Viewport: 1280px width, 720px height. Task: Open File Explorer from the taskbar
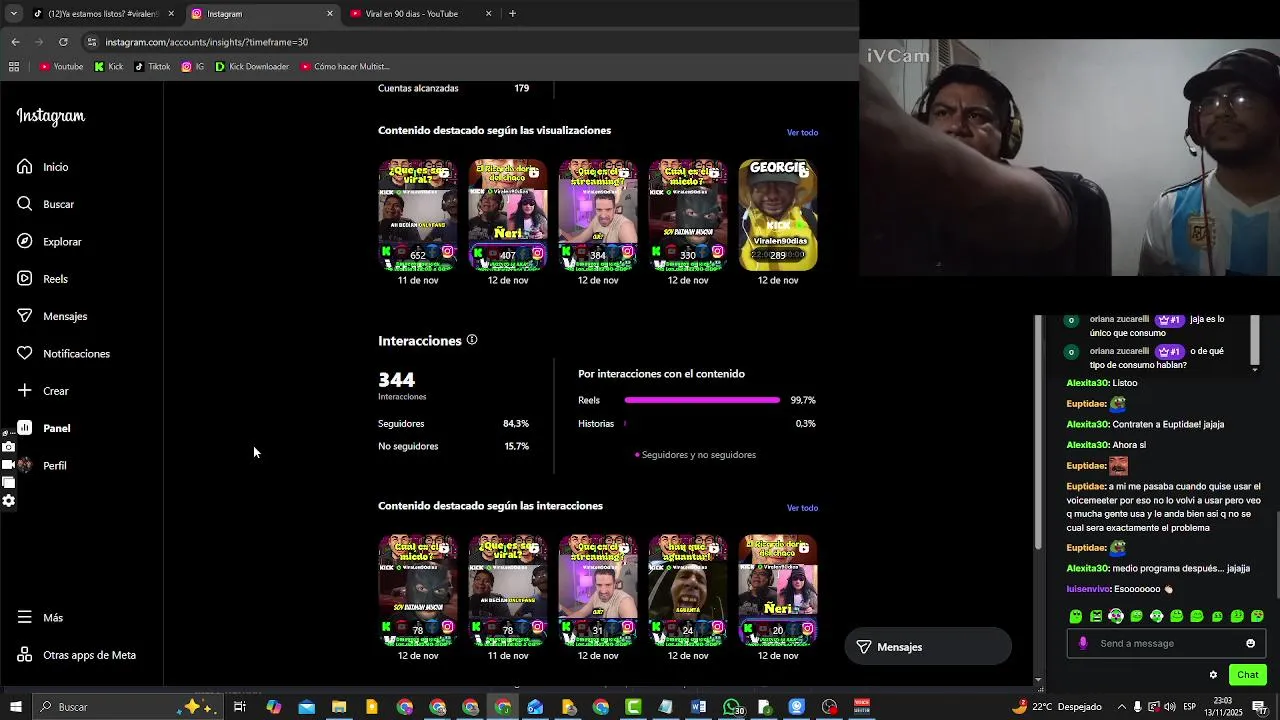click(339, 707)
